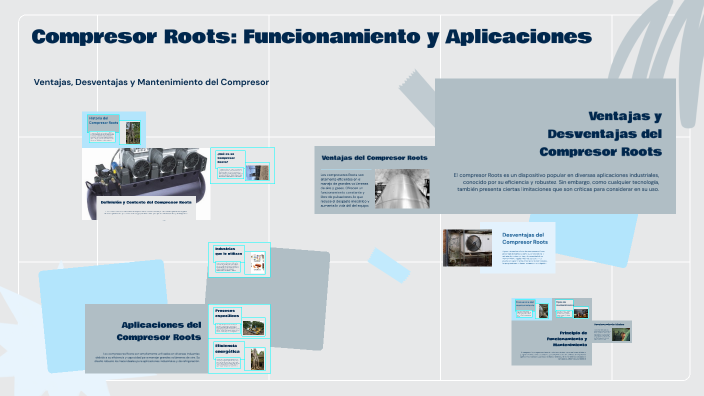Select paragraph starting 'El compresor Roots es un dispositivo'
This screenshot has width=704, height=396.
pyautogui.click(x=556, y=182)
